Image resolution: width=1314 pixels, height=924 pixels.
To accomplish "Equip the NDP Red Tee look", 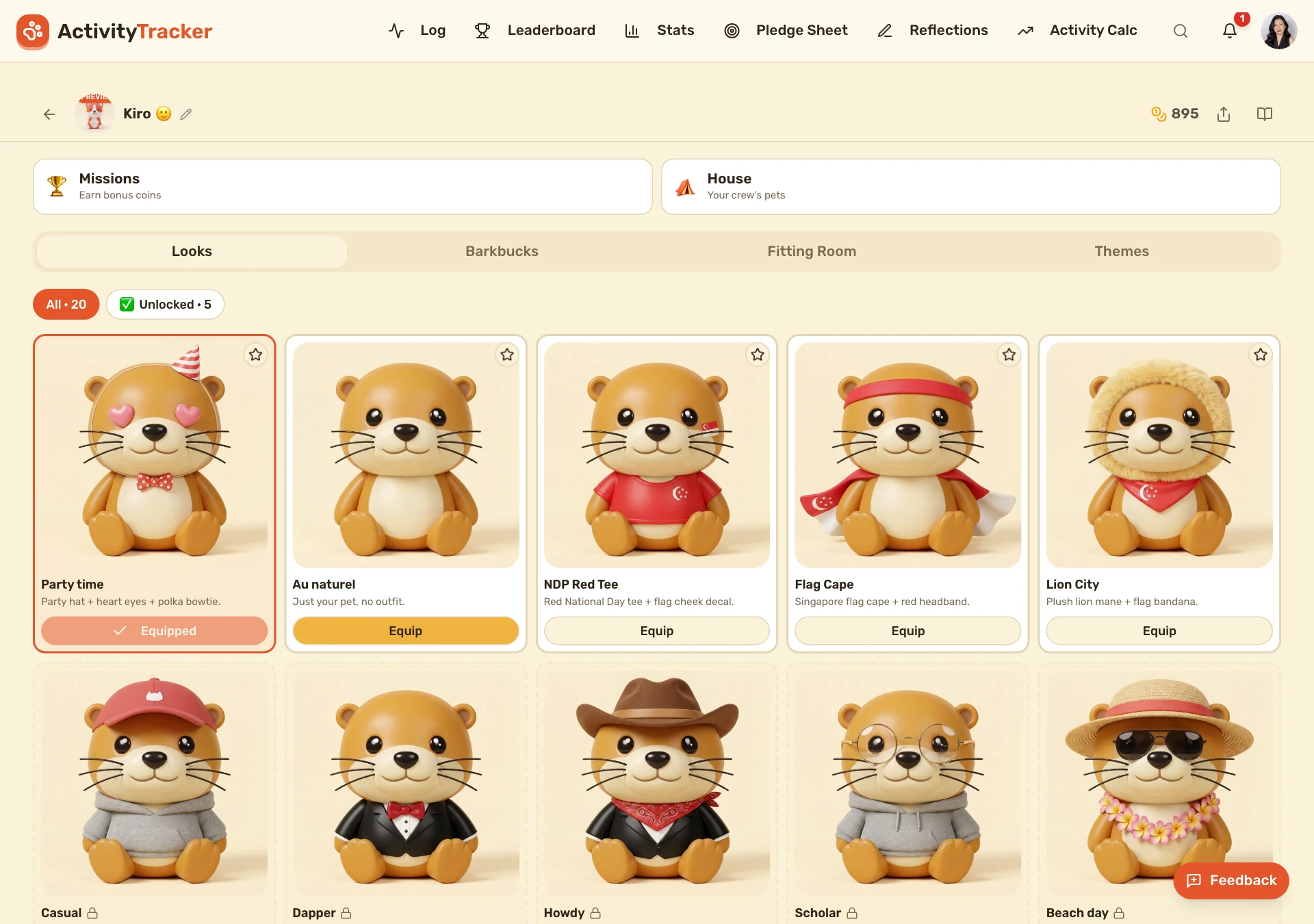I will click(x=657, y=631).
